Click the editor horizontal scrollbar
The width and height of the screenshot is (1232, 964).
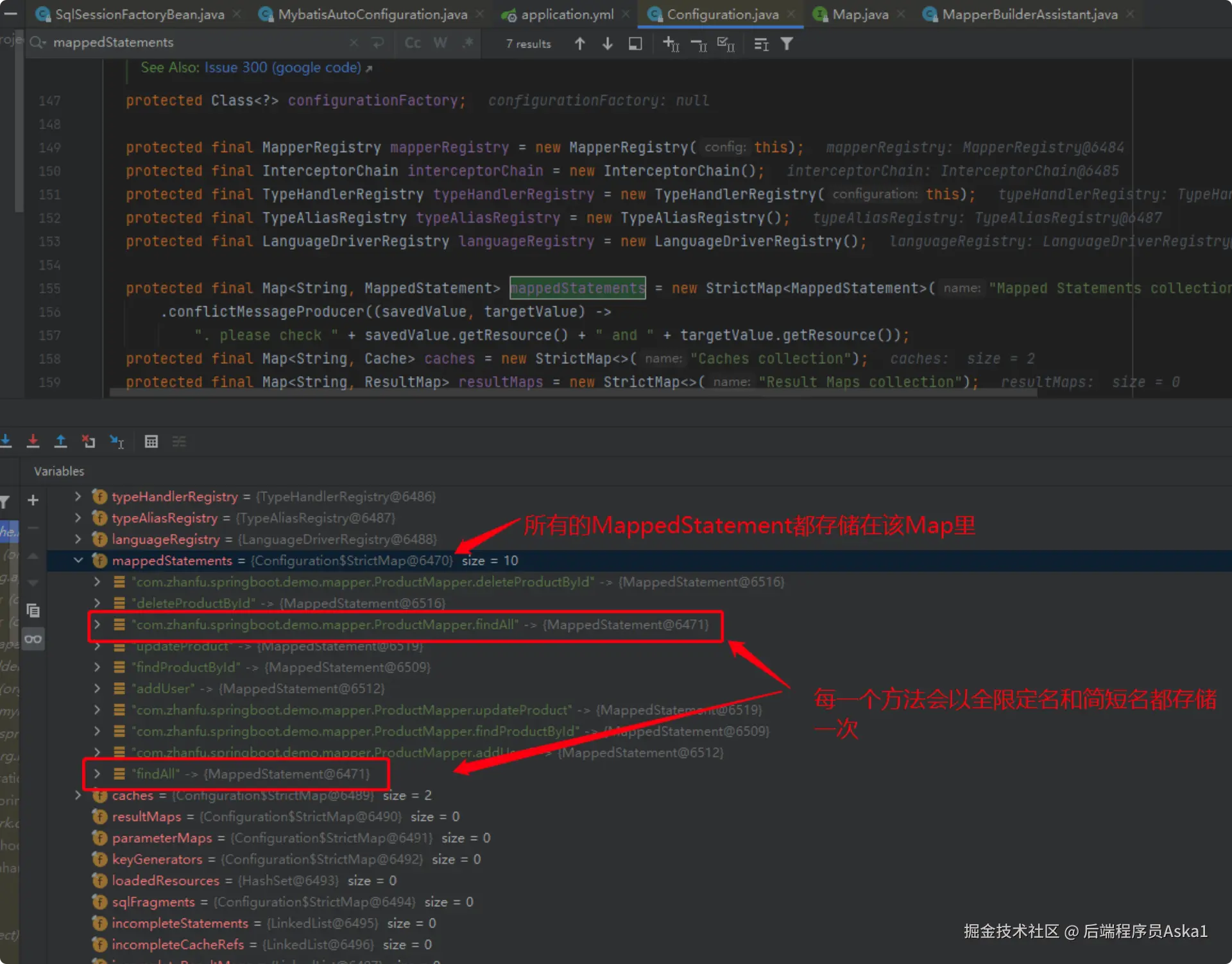click(x=571, y=392)
